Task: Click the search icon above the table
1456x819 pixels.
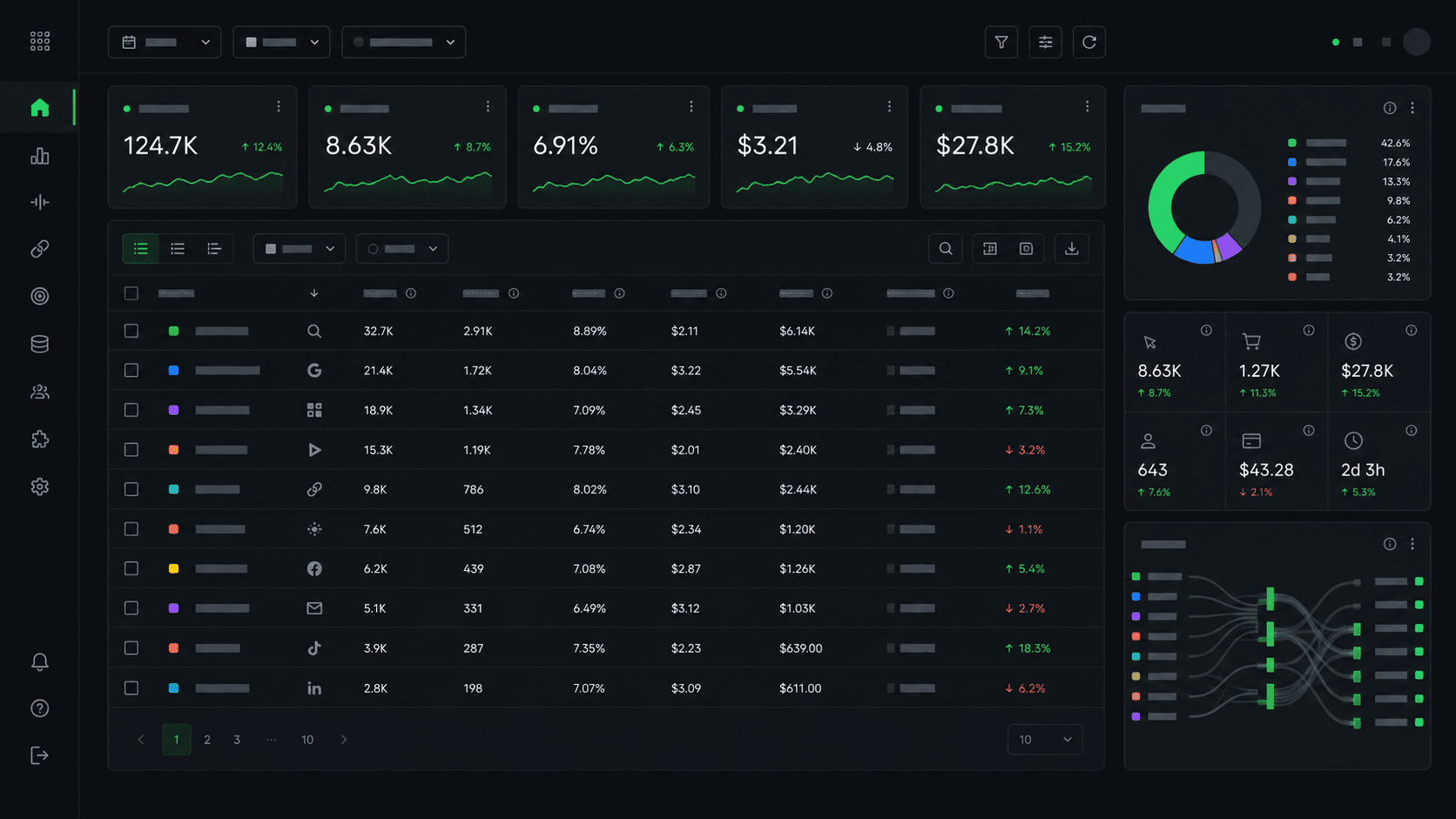Action: [x=946, y=249]
